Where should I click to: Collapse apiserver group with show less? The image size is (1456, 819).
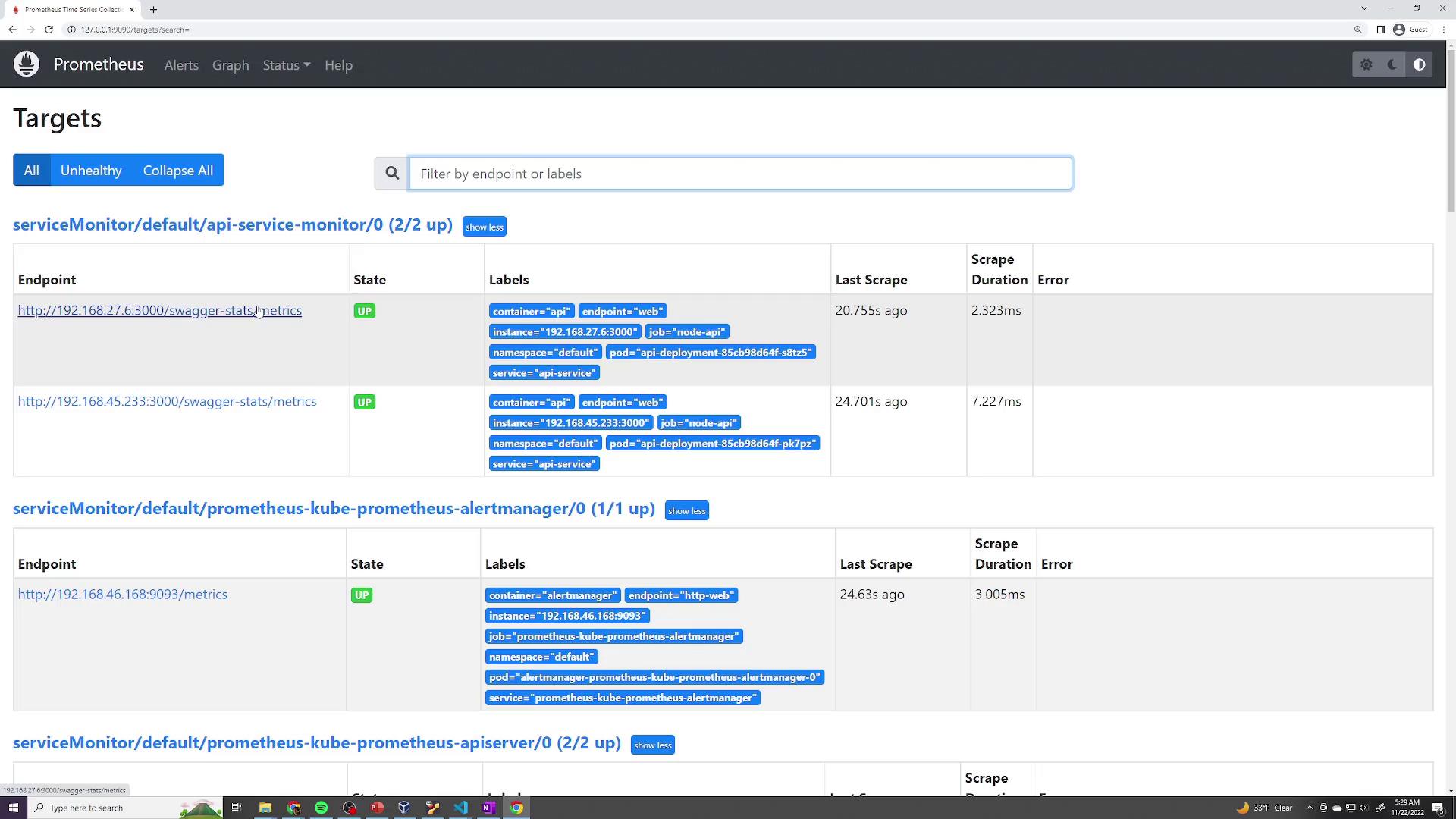click(x=652, y=745)
